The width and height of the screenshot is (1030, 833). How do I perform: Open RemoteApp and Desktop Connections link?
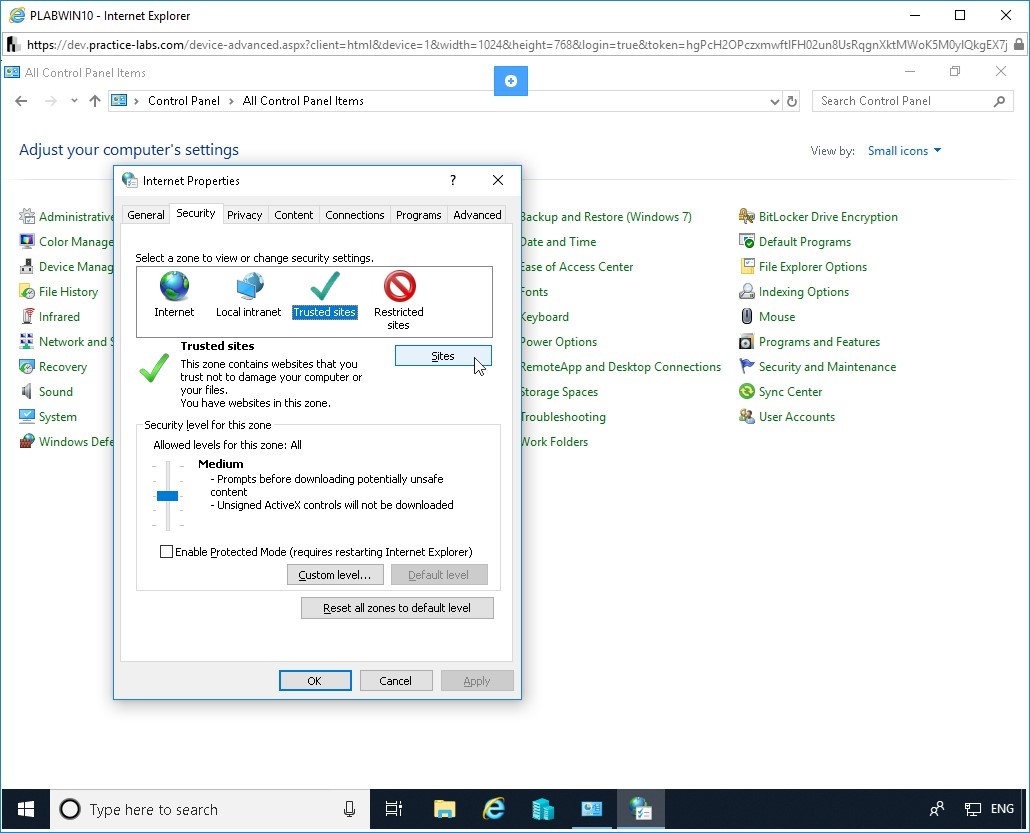621,367
